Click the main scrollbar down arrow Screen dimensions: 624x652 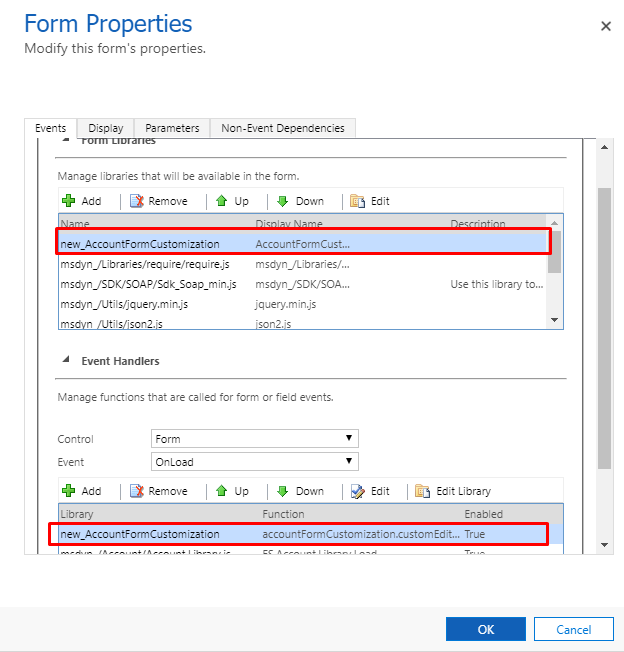604,545
